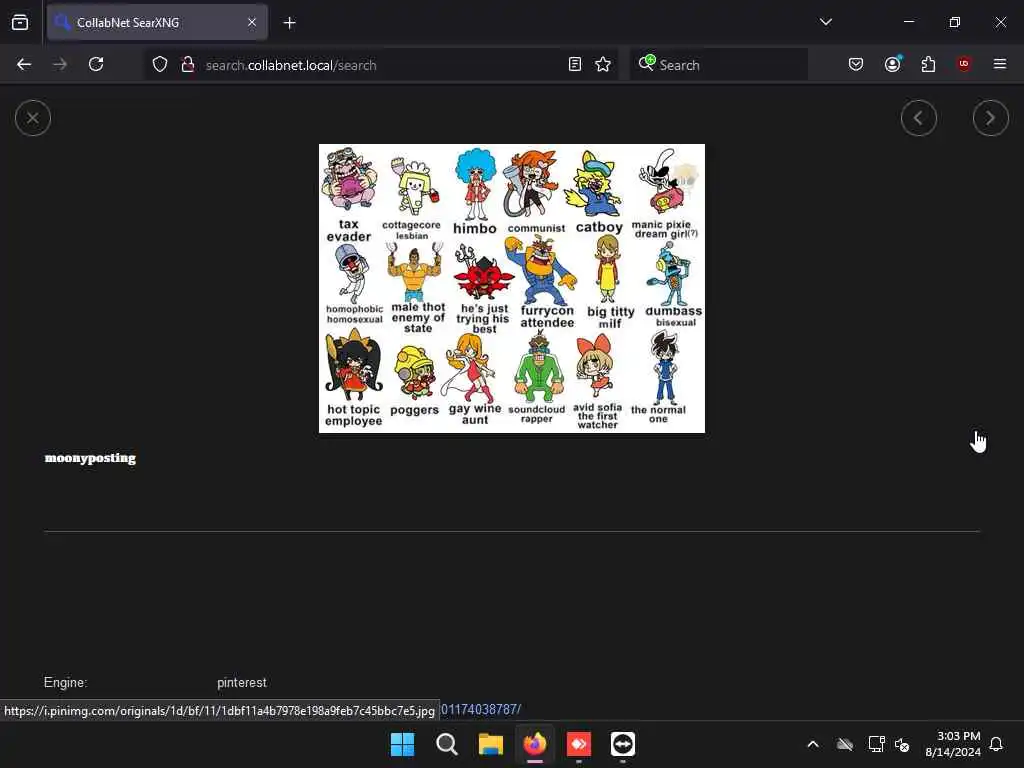Close the CollabNet SearXNG tab
The height and width of the screenshot is (768, 1024).
point(252,22)
